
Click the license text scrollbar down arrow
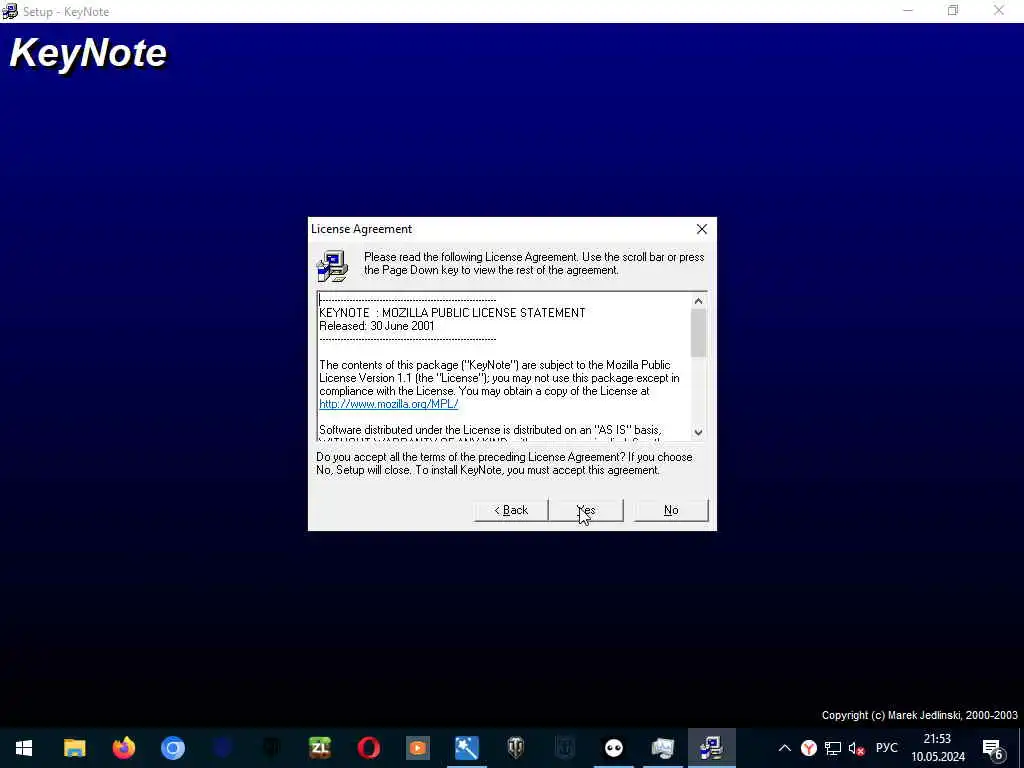[x=698, y=432]
